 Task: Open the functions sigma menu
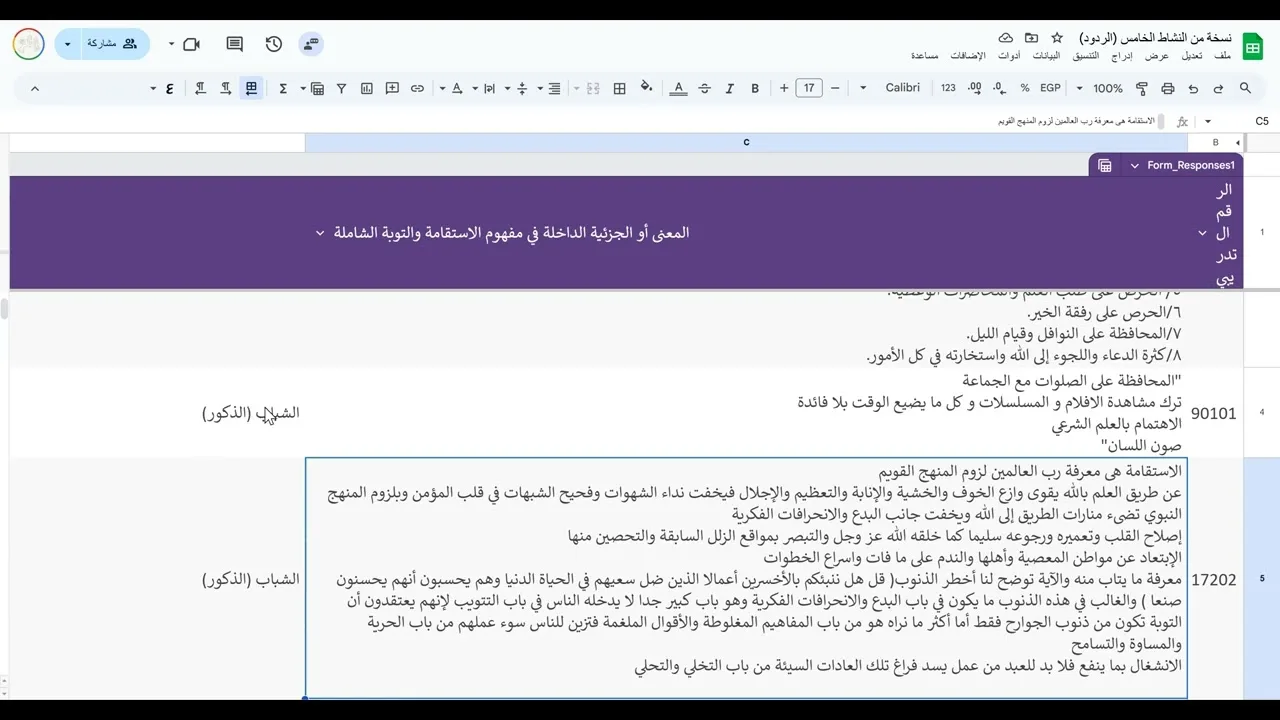click(x=283, y=88)
